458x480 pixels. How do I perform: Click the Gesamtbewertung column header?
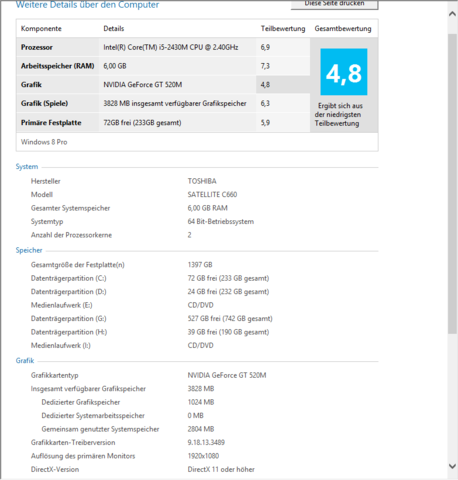coord(343,29)
